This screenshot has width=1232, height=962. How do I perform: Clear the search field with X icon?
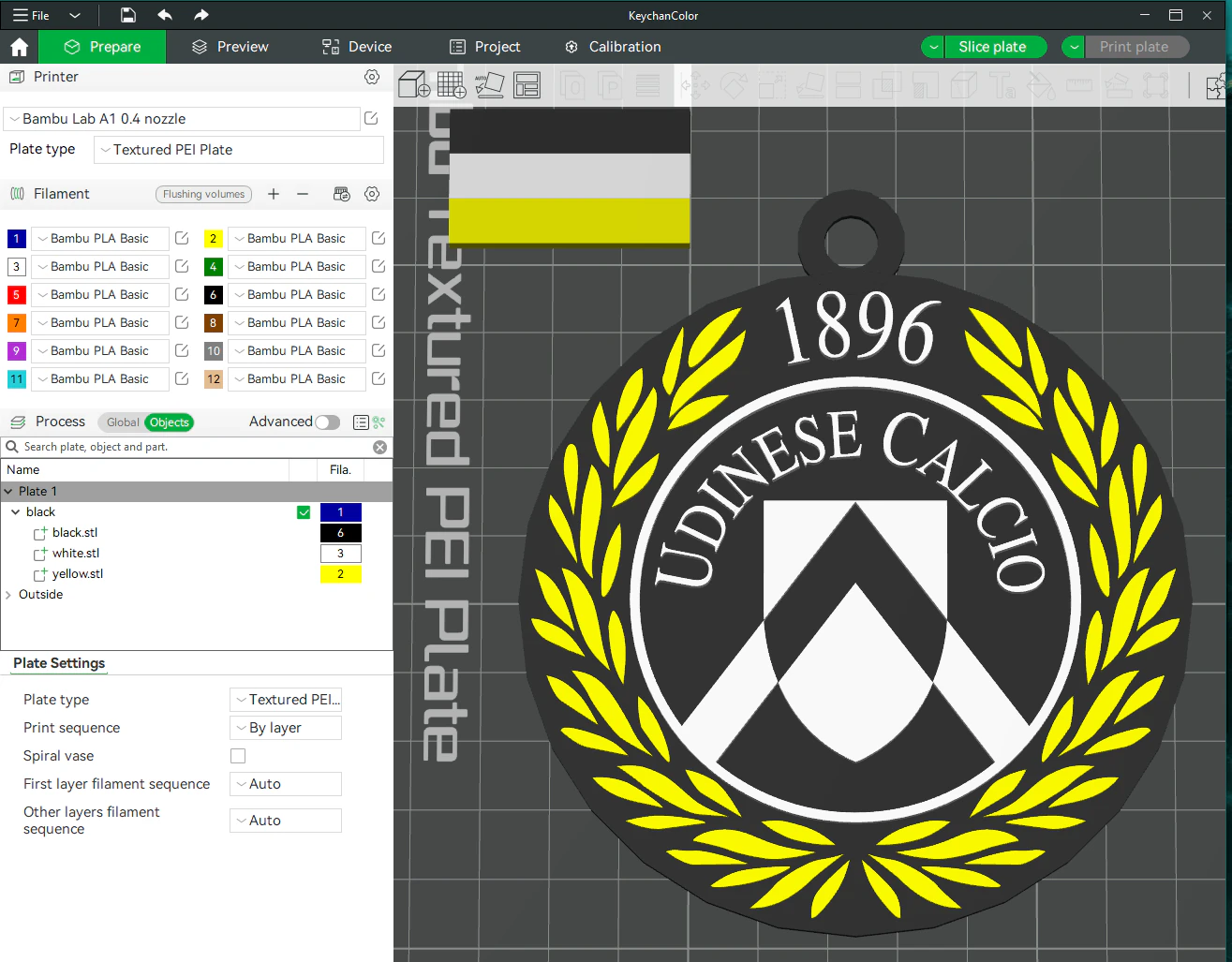379,447
